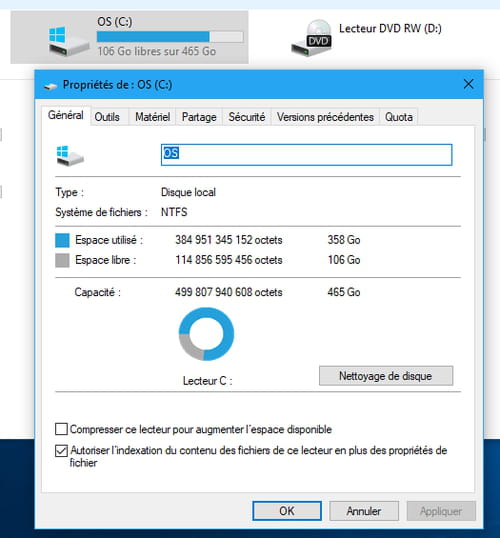
Task: Disable file content indexing checkbox
Action: [x=61, y=451]
